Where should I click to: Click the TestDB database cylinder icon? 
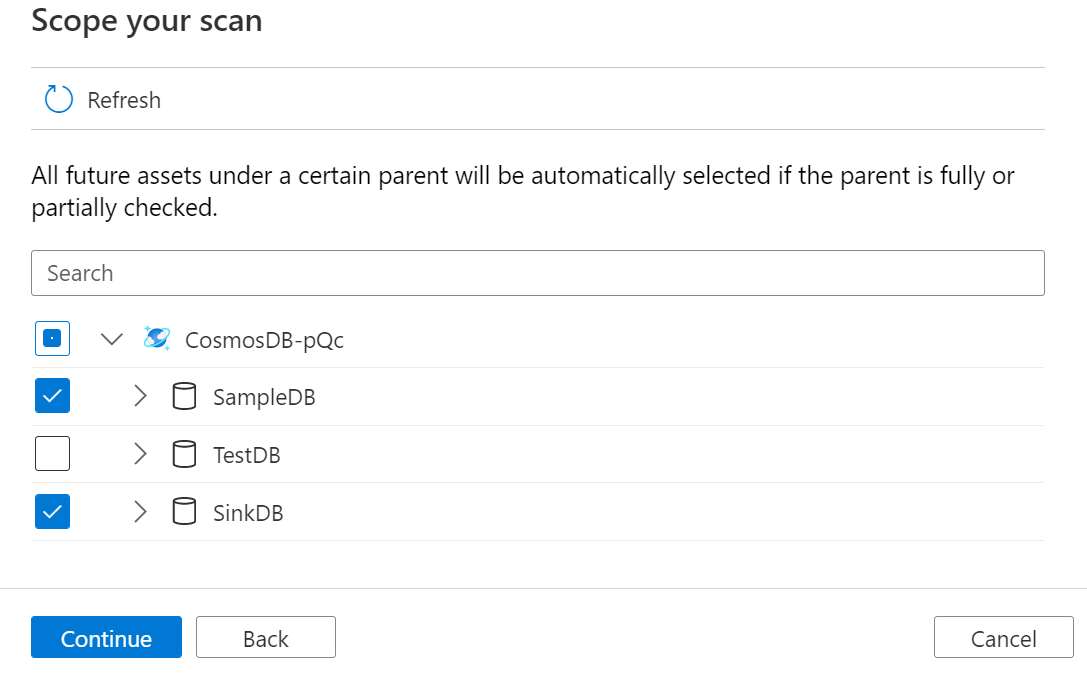pos(184,454)
